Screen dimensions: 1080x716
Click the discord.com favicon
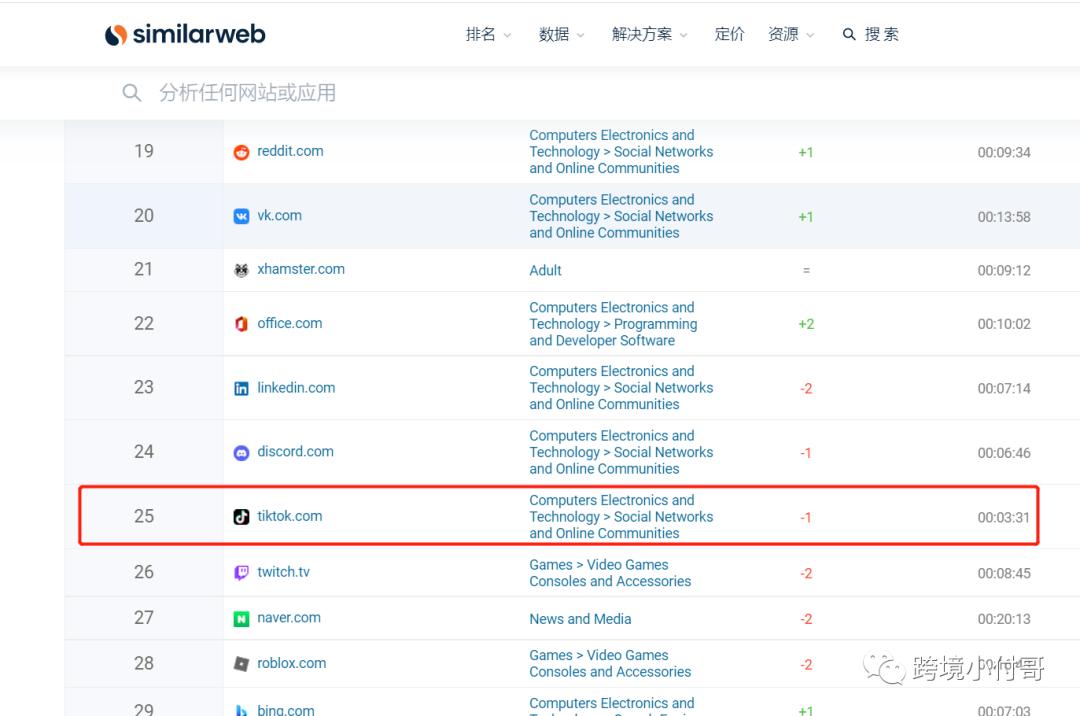click(241, 452)
